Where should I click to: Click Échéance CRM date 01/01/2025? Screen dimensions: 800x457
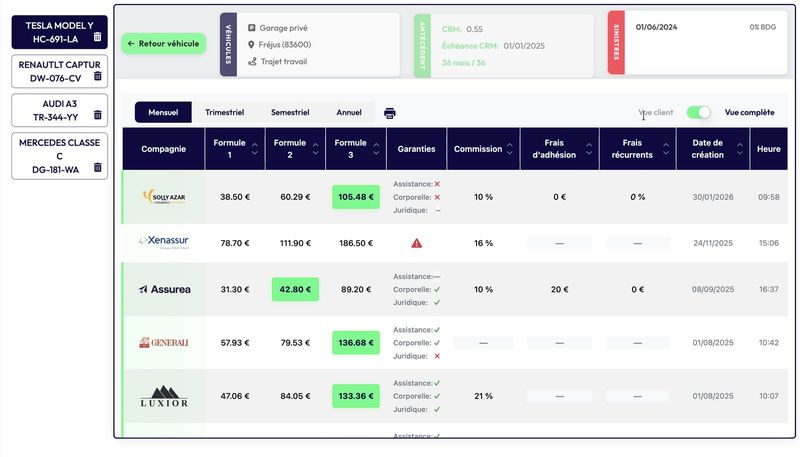tap(524, 46)
